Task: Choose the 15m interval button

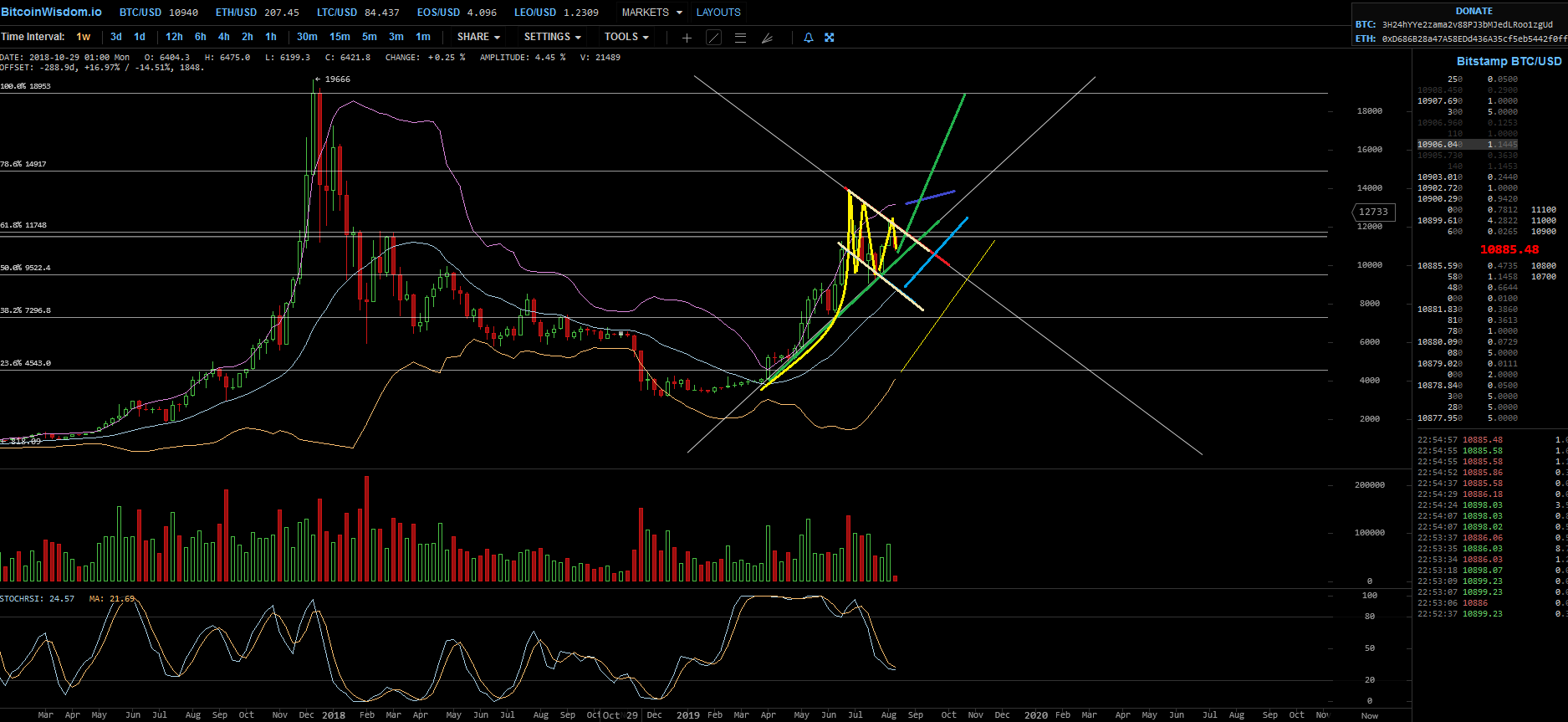Action: 340,37
